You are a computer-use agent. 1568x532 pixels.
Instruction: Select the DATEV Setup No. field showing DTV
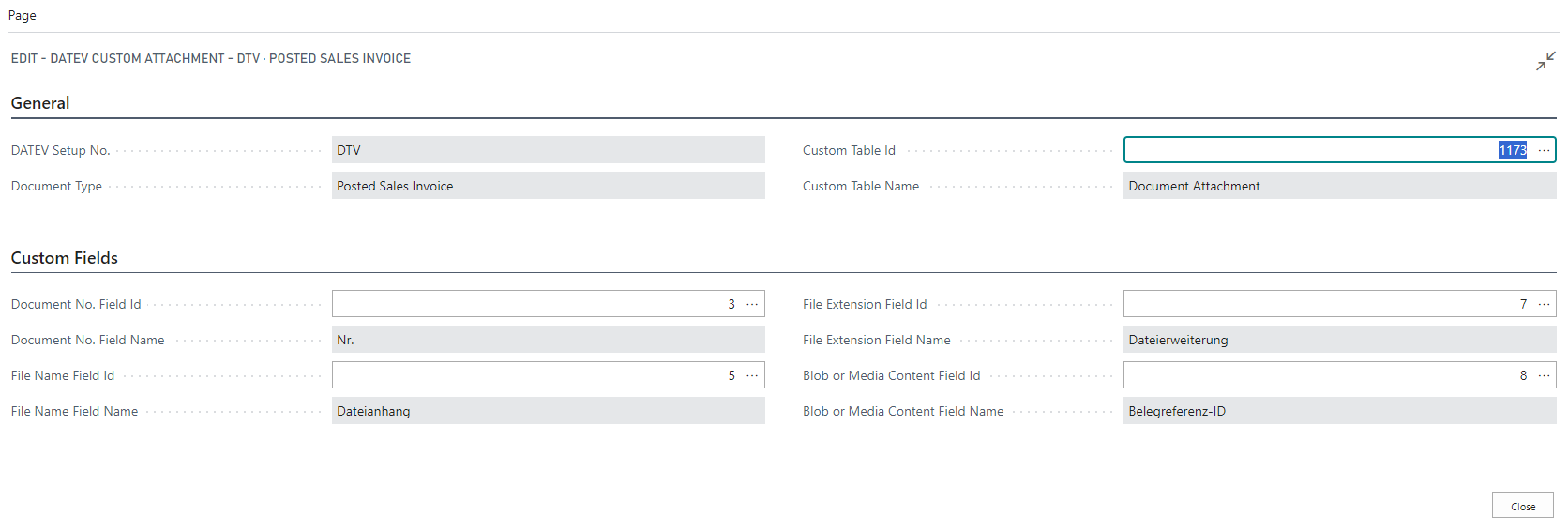[548, 150]
